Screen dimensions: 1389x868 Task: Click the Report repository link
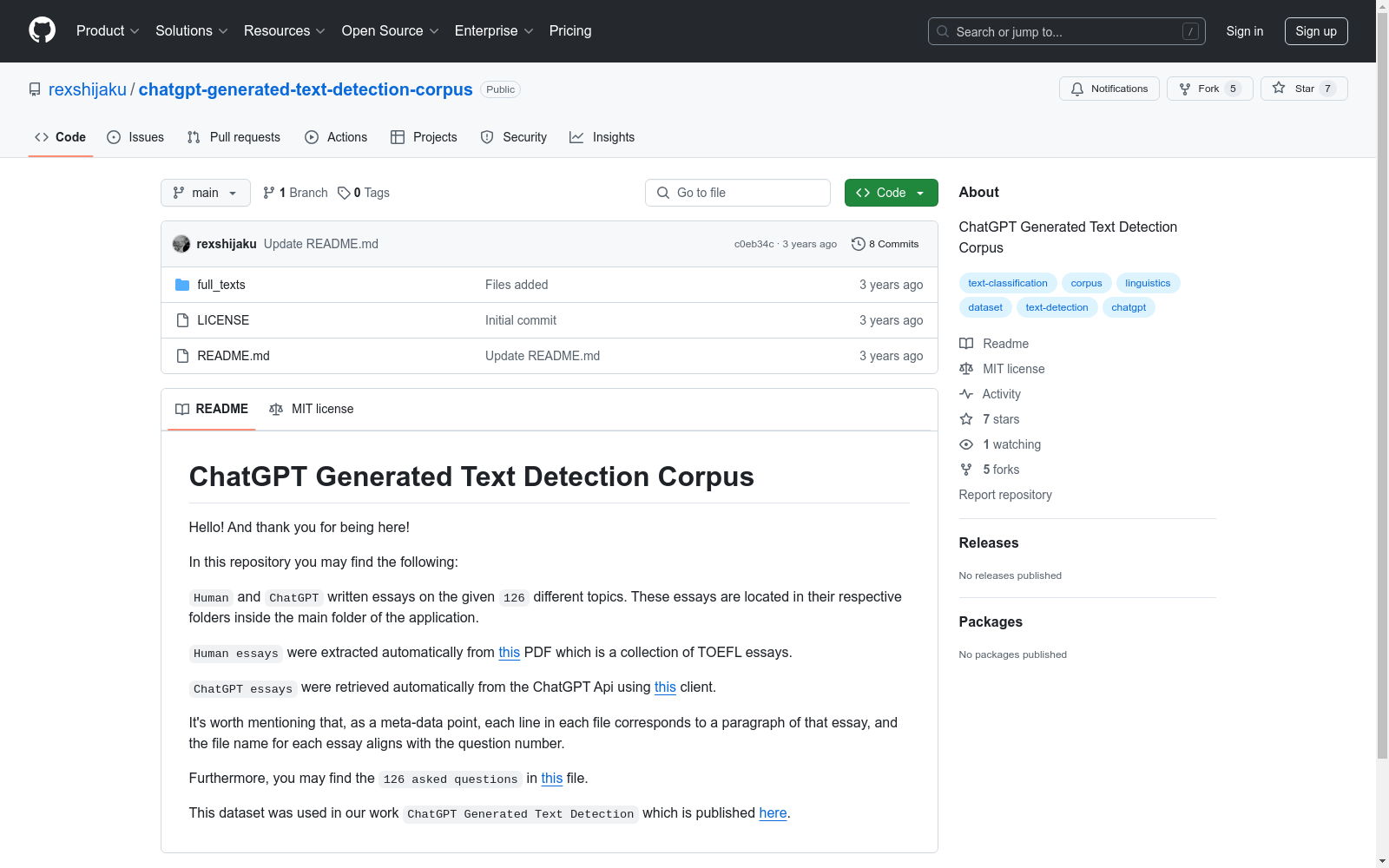point(1005,495)
